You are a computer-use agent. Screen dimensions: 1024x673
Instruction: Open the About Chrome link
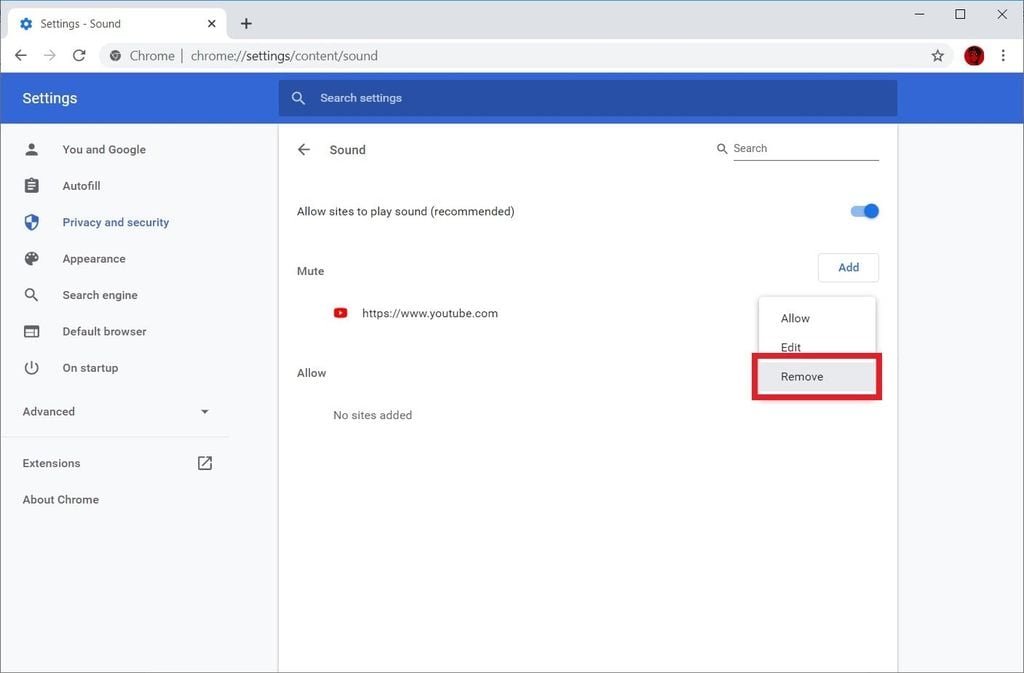[x=61, y=499]
